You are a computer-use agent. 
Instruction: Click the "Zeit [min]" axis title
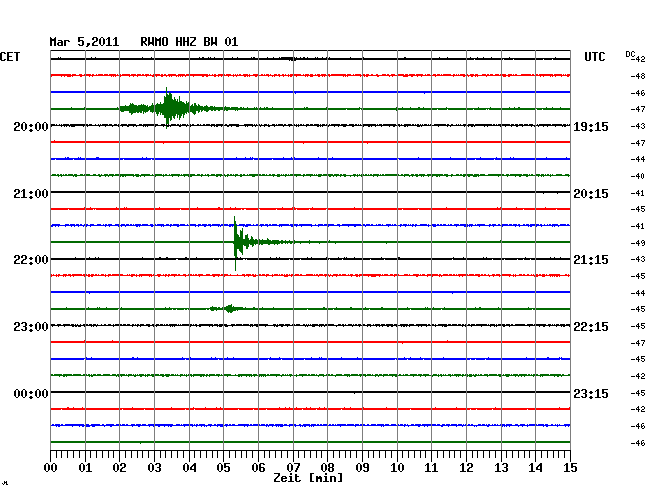[308, 478]
